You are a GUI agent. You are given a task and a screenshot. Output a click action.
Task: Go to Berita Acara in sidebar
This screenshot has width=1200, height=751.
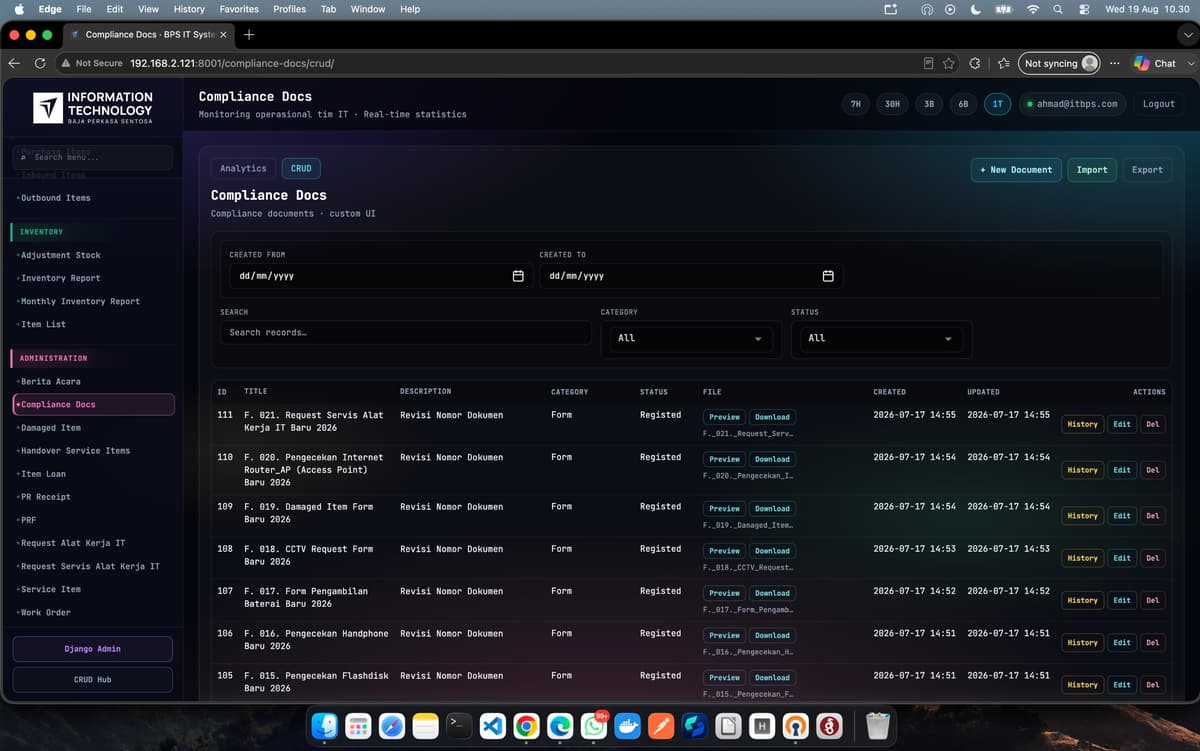pyautogui.click(x=51, y=381)
